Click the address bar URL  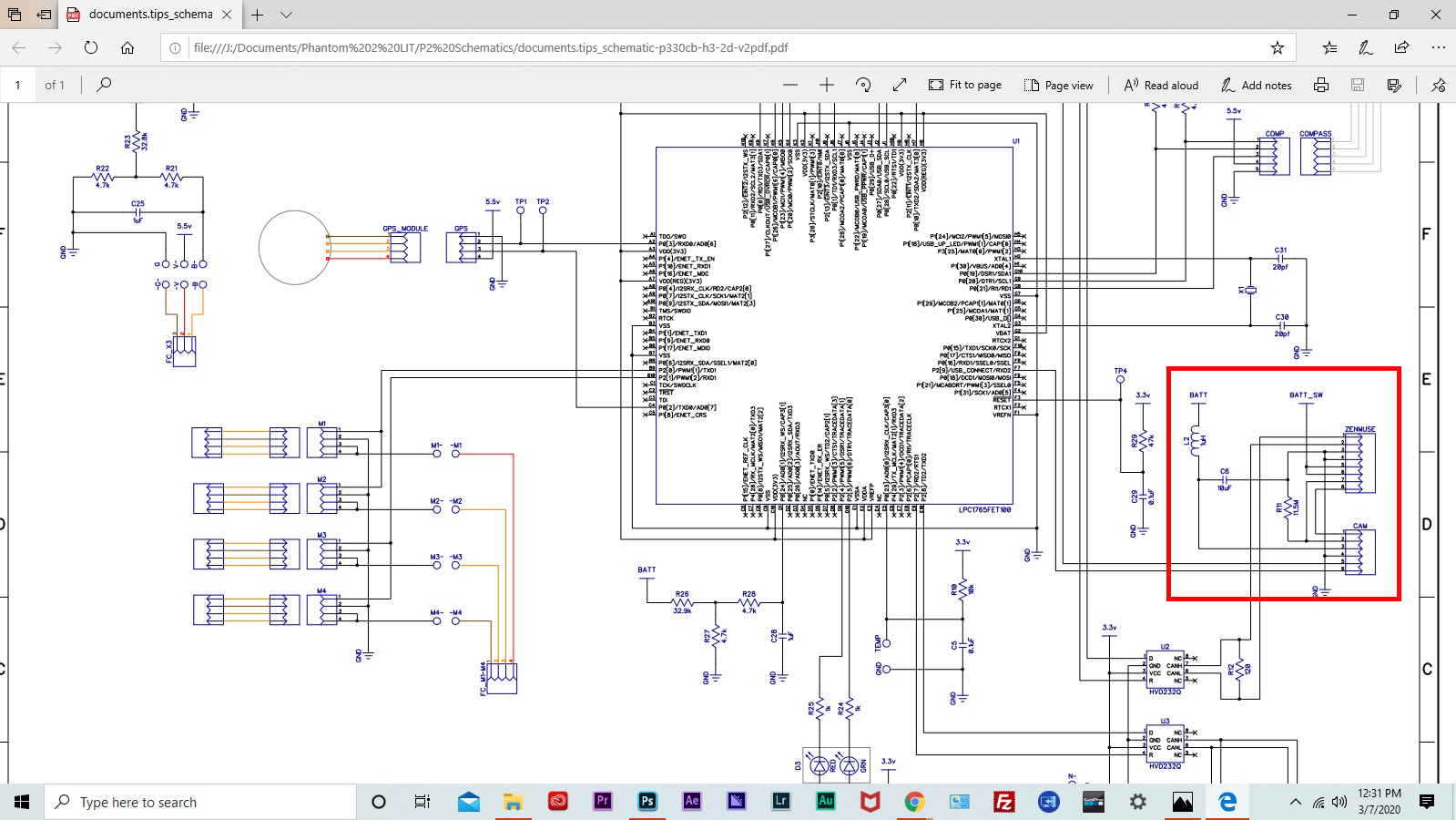point(491,47)
